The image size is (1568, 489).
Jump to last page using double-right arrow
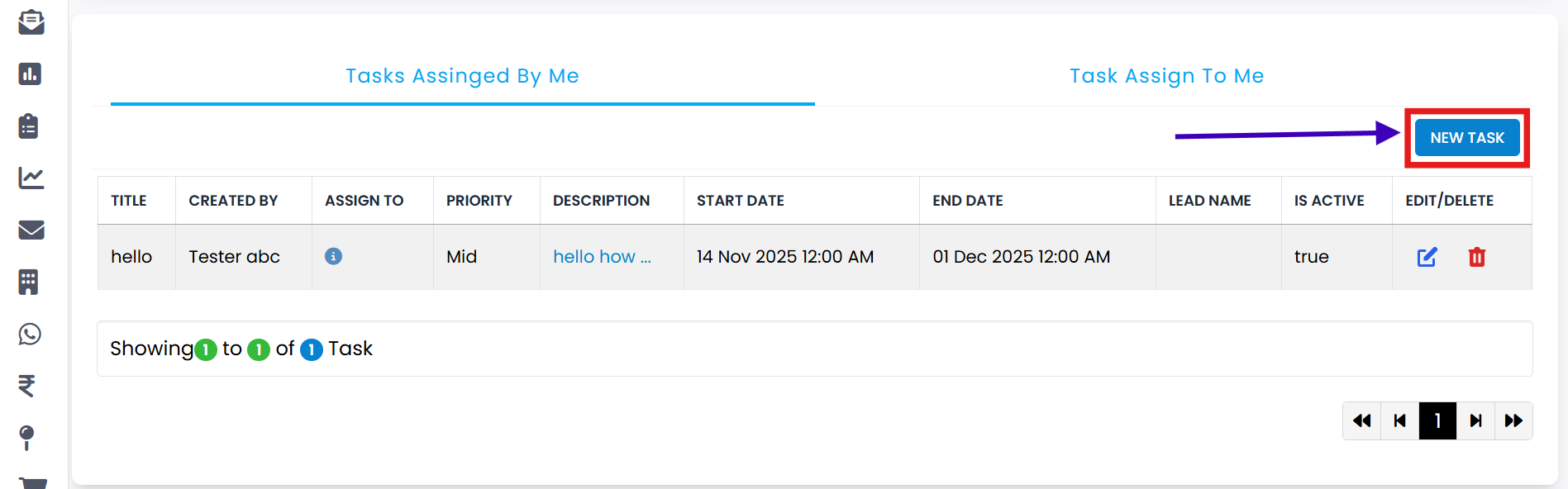click(1513, 421)
